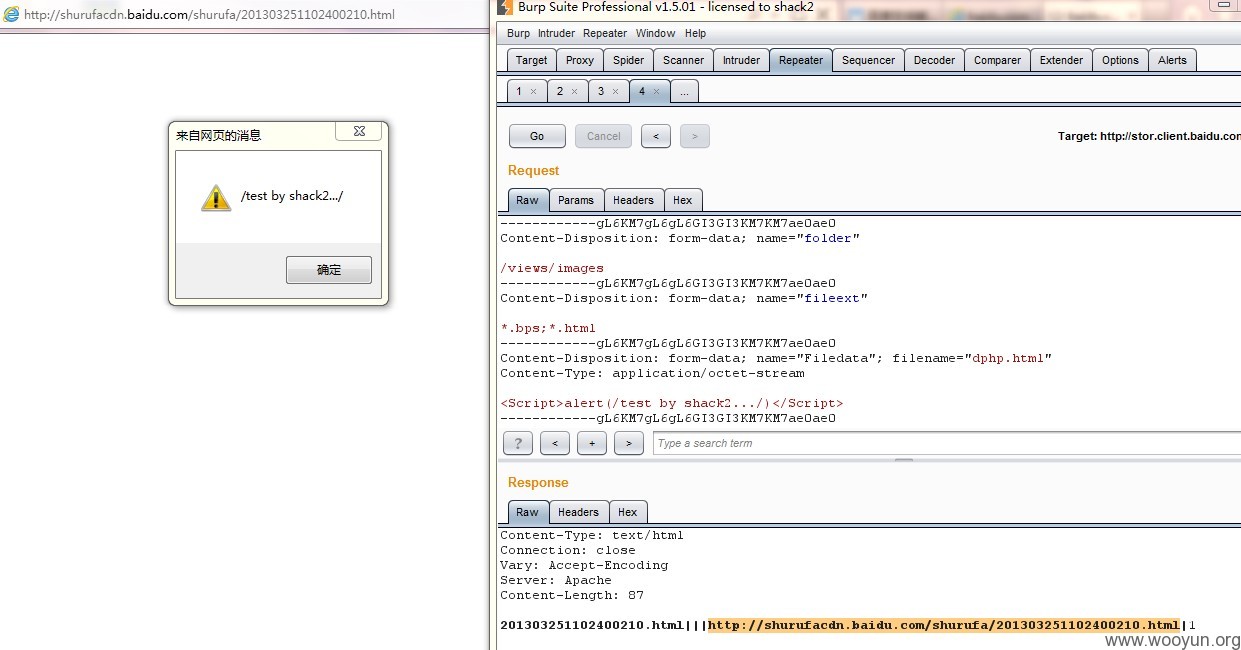The height and width of the screenshot is (650, 1241).
Task: Close Repeater sub-tab 2
Action: point(574,91)
